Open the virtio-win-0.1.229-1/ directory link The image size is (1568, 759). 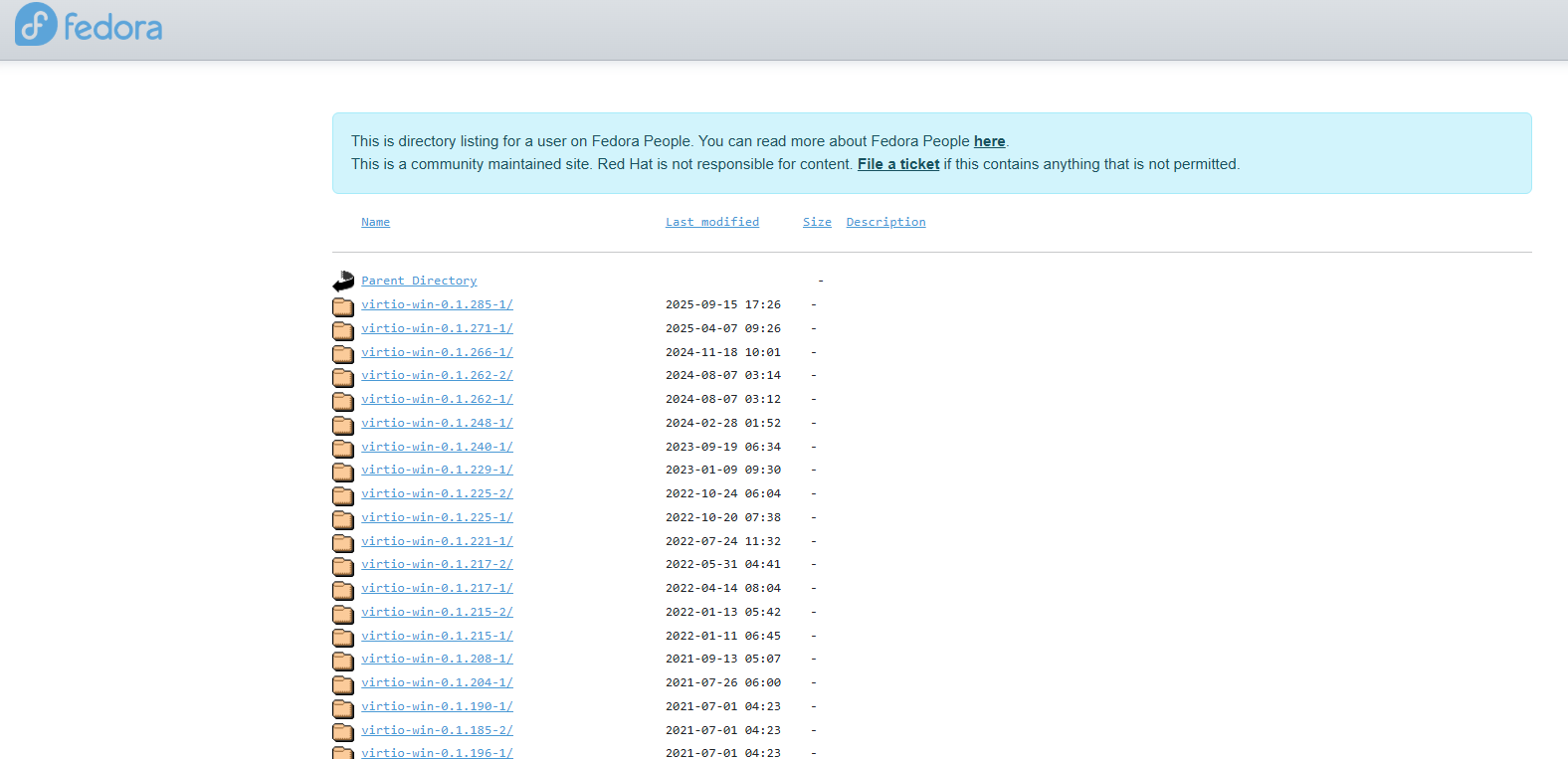click(x=437, y=470)
